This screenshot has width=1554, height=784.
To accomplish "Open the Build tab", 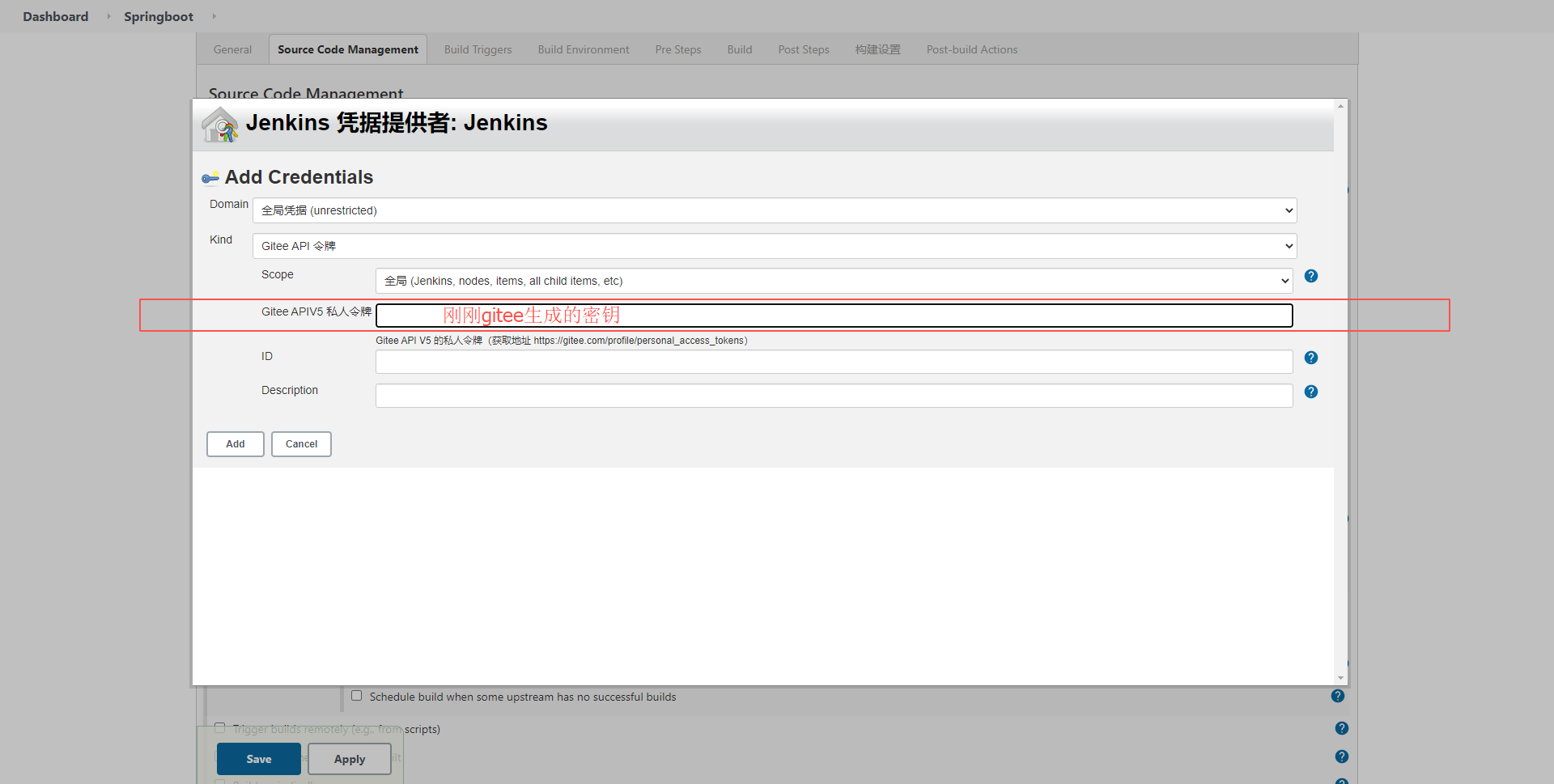I will tap(740, 49).
